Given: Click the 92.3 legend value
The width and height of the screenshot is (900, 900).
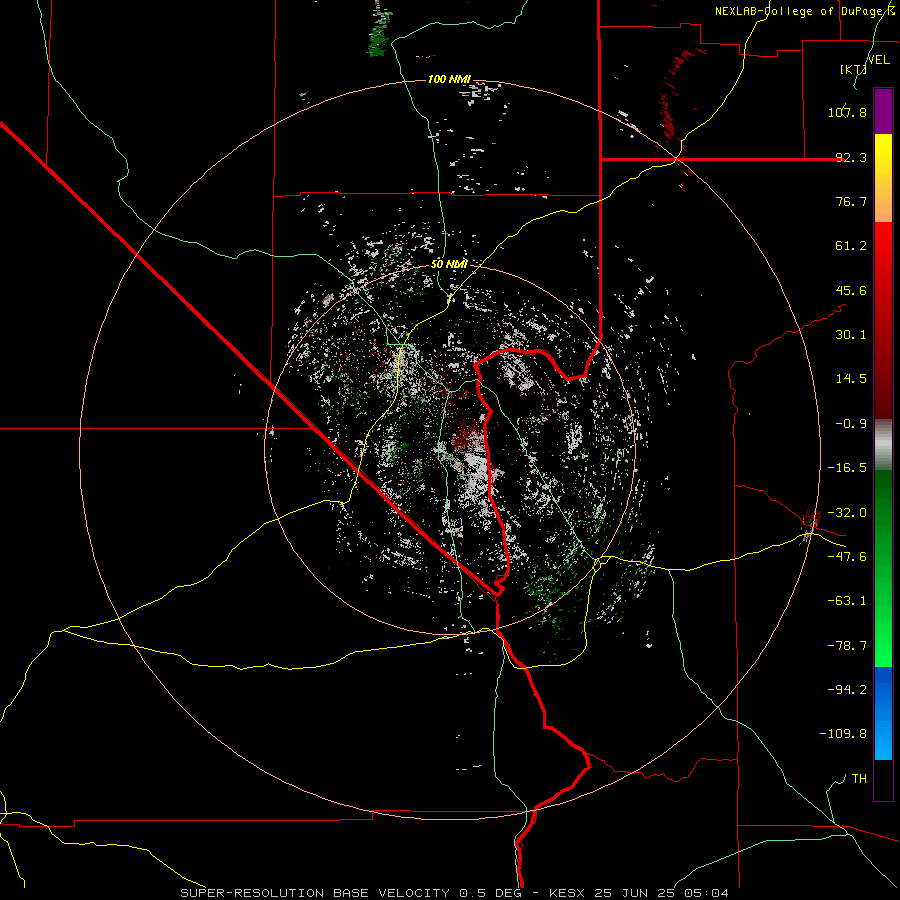Looking at the screenshot, I should click(x=851, y=157).
